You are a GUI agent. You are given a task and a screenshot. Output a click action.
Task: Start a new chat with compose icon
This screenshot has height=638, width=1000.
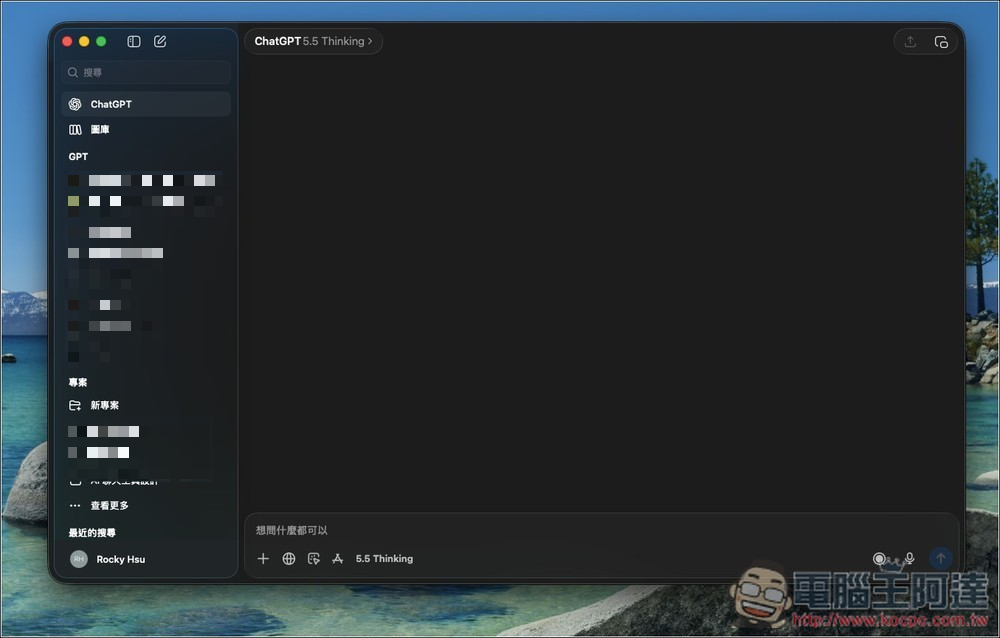(160, 41)
